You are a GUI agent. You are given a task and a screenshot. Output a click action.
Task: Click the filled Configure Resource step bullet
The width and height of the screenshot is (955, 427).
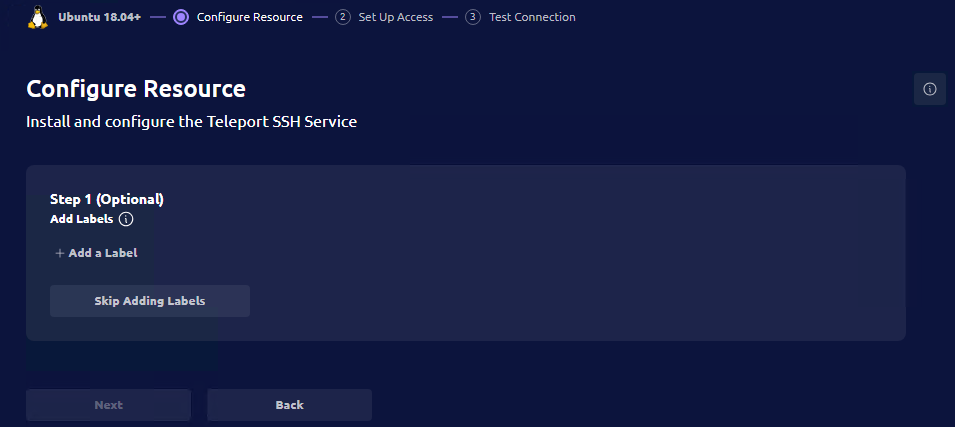[181, 17]
